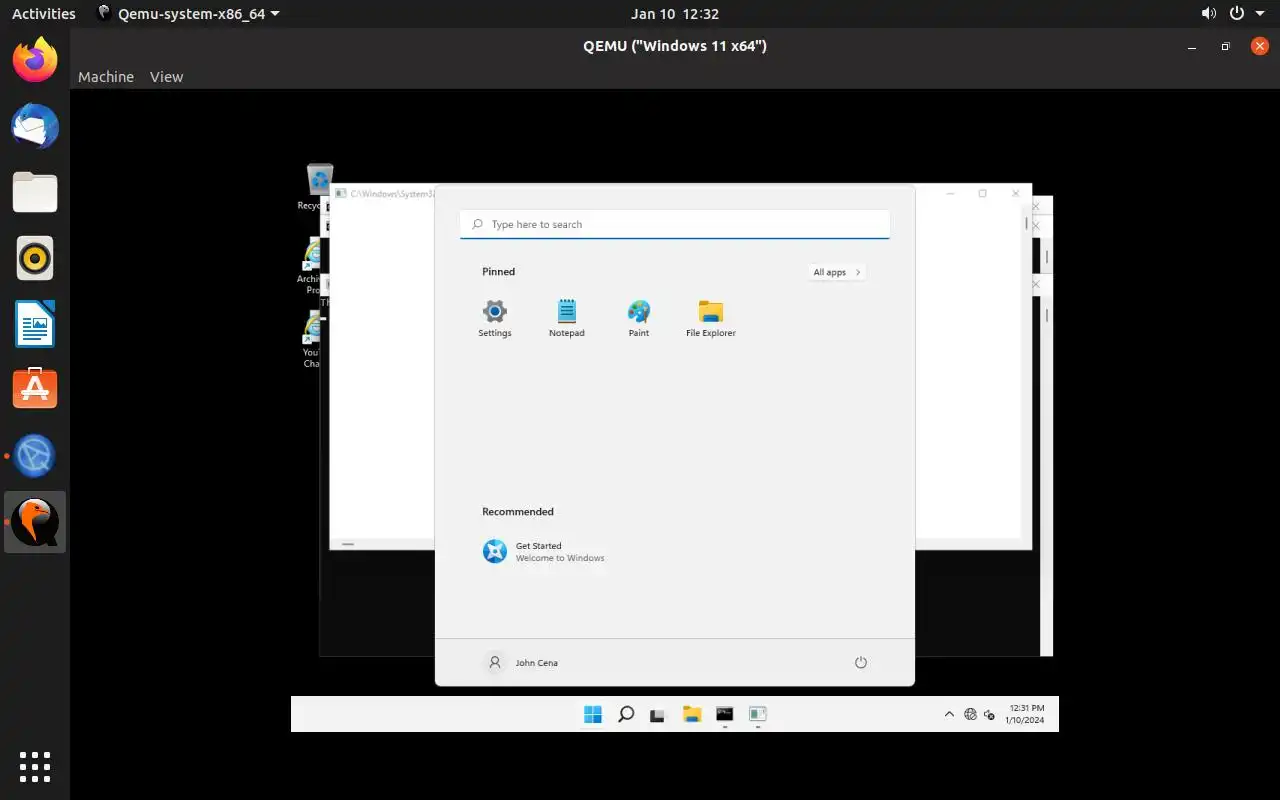Click the Windows Start button on taskbar

593,714
